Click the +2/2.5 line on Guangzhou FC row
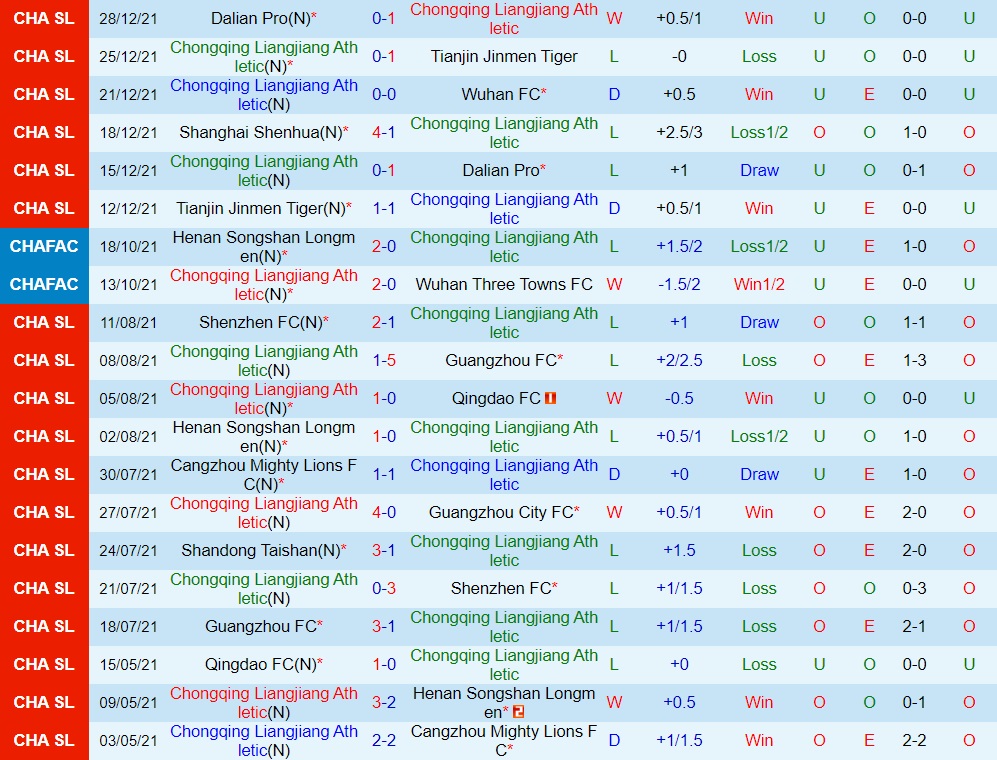This screenshot has width=997, height=760. coord(680,360)
